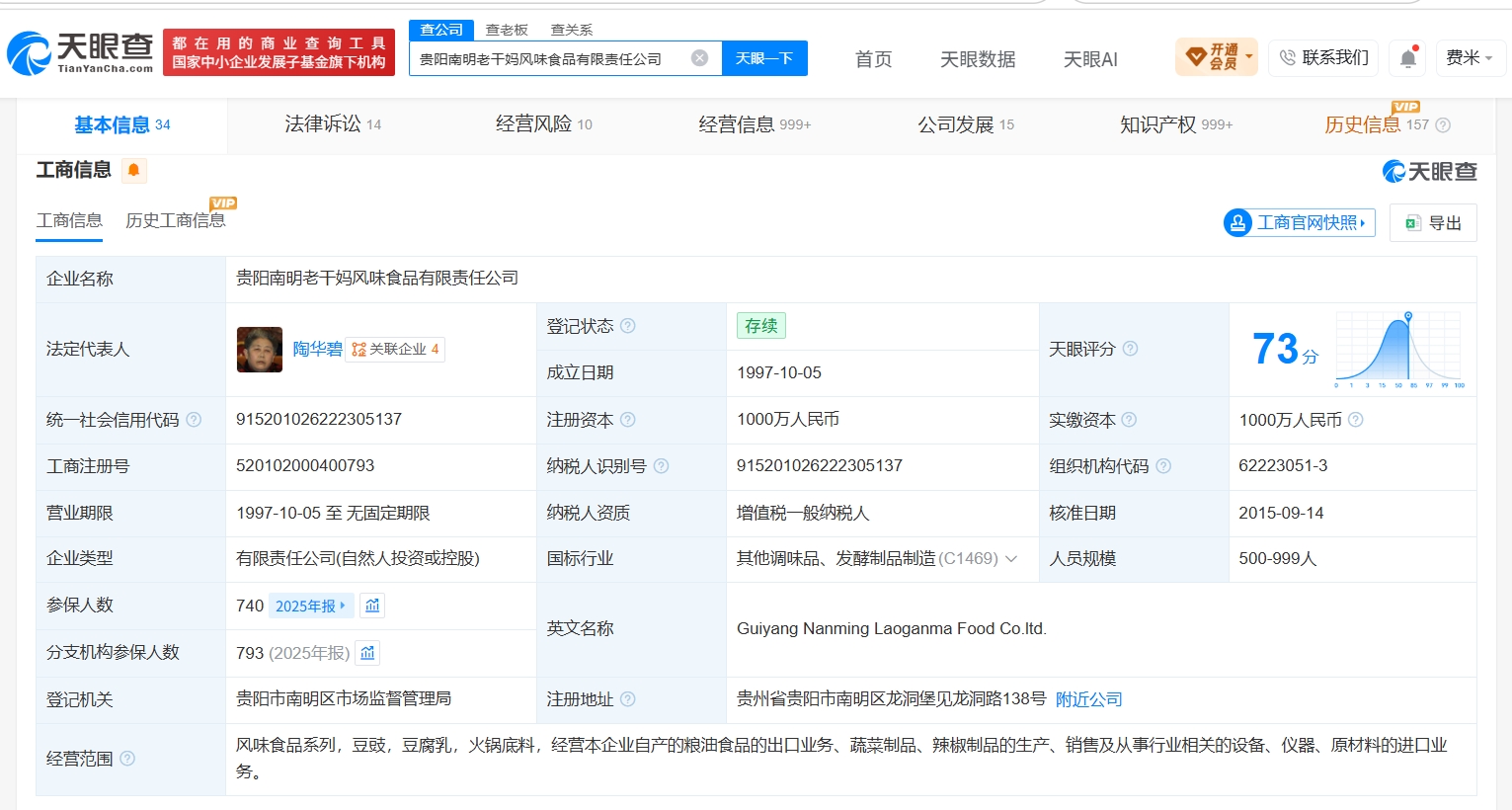Click help icon beside 组织机构代码

click(x=1163, y=466)
